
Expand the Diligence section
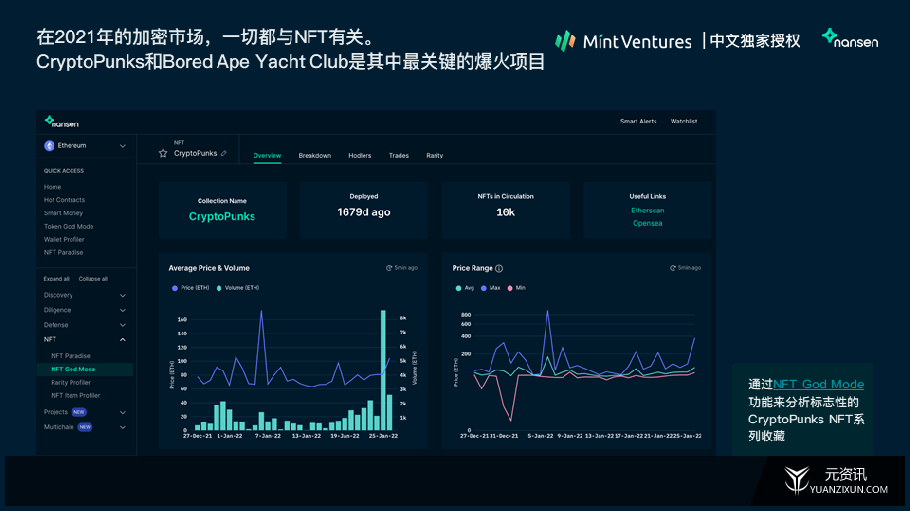[122, 310]
